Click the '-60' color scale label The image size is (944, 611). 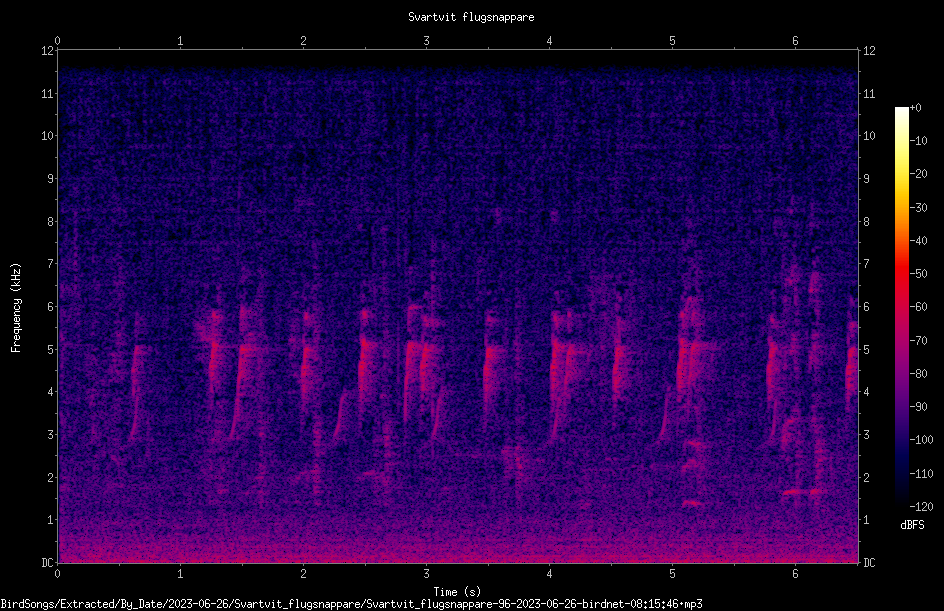918,307
